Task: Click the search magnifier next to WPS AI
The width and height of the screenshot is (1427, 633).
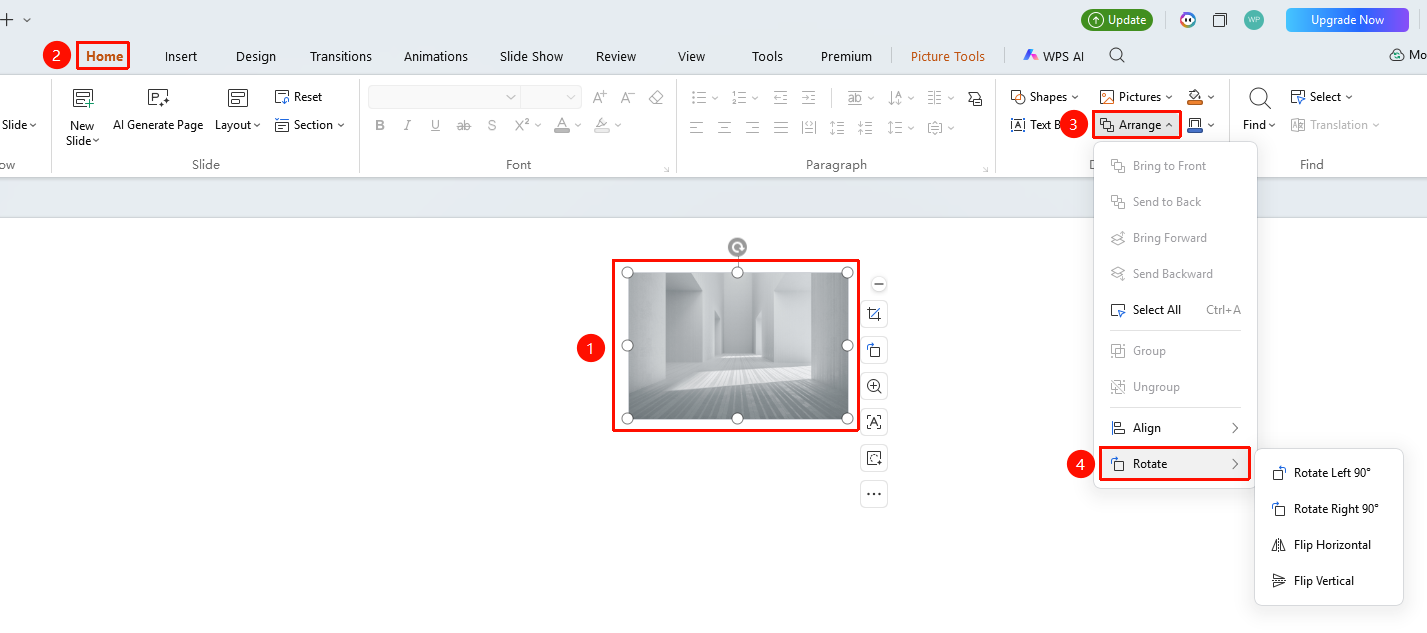Action: coord(1117,56)
